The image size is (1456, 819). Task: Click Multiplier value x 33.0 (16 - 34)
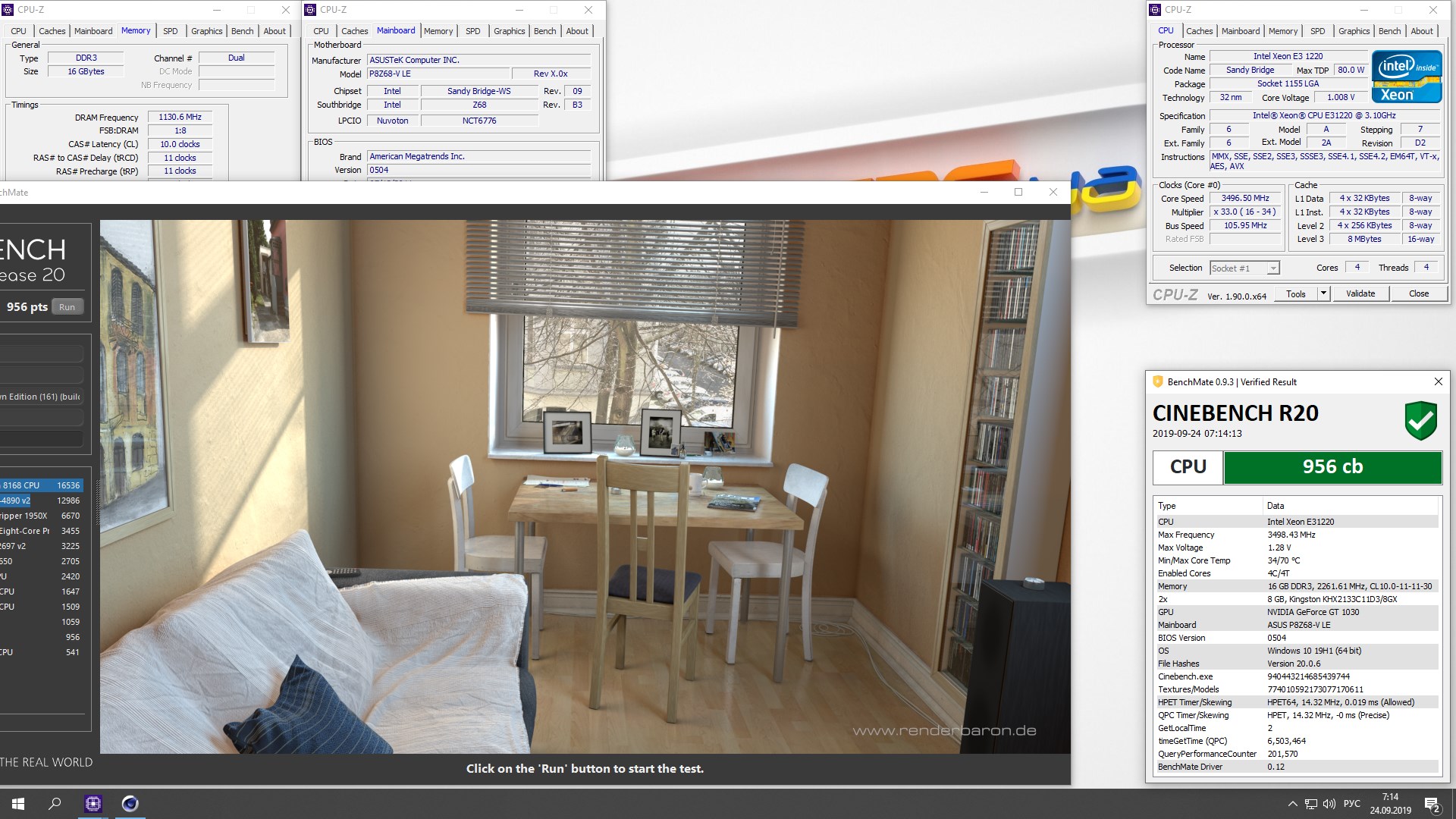(1244, 212)
